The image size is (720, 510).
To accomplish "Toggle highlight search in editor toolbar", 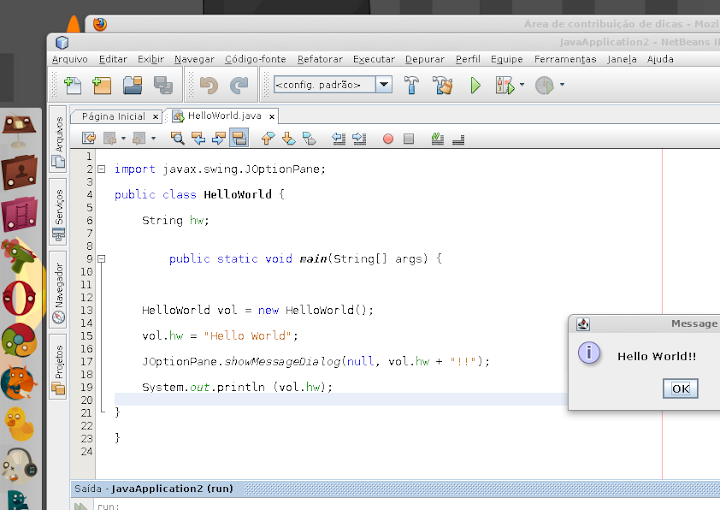I will pos(239,139).
